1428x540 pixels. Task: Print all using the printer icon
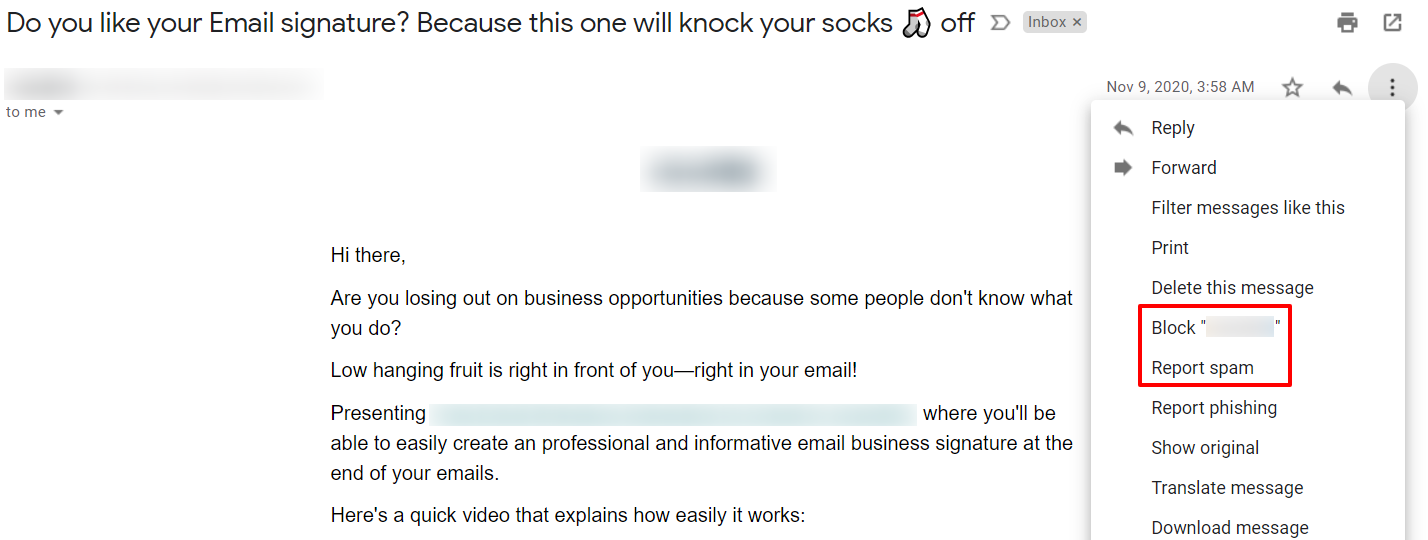[x=1348, y=23]
